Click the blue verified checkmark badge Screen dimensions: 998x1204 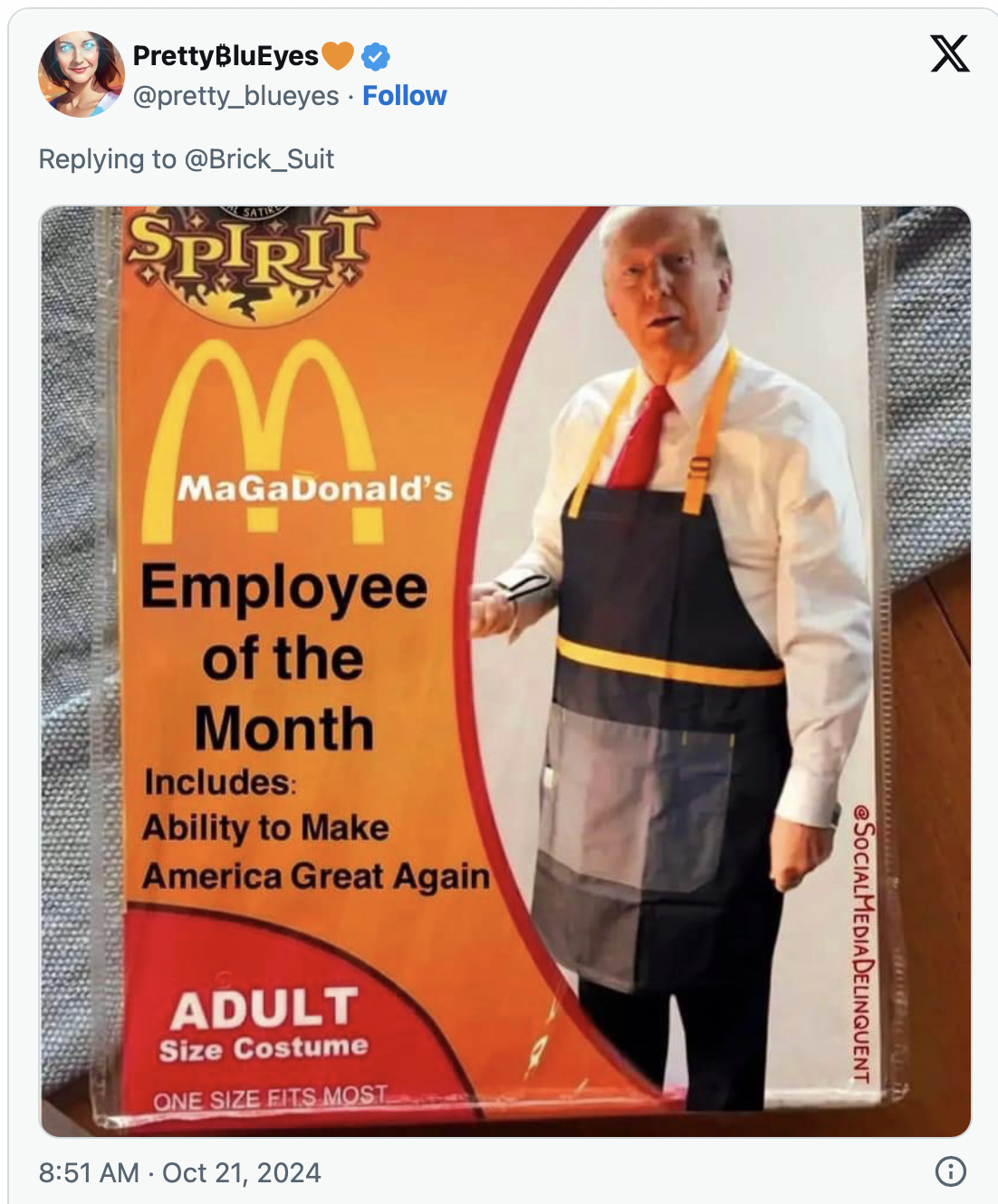coord(376,56)
